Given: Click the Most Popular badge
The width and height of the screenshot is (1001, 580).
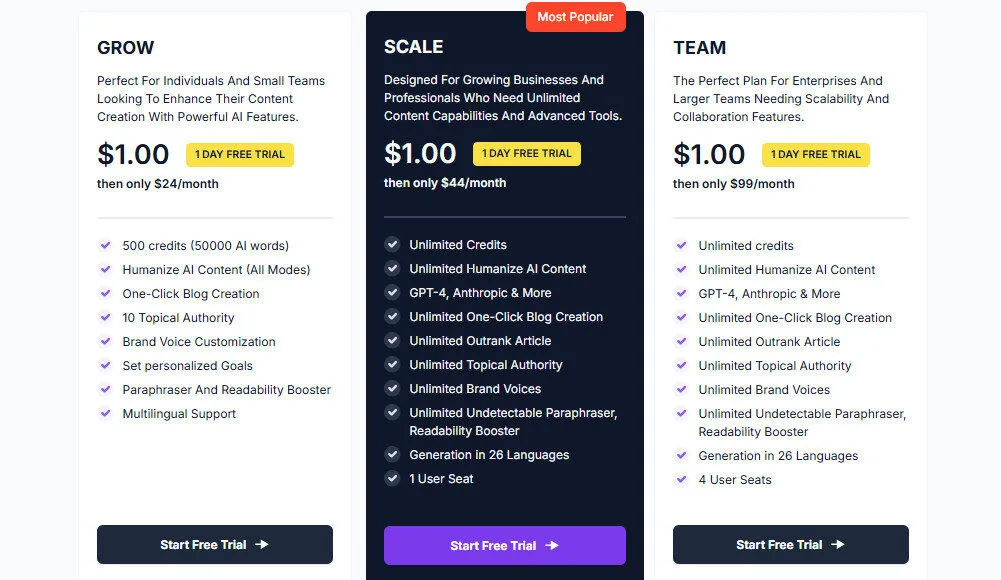Looking at the screenshot, I should [575, 17].
